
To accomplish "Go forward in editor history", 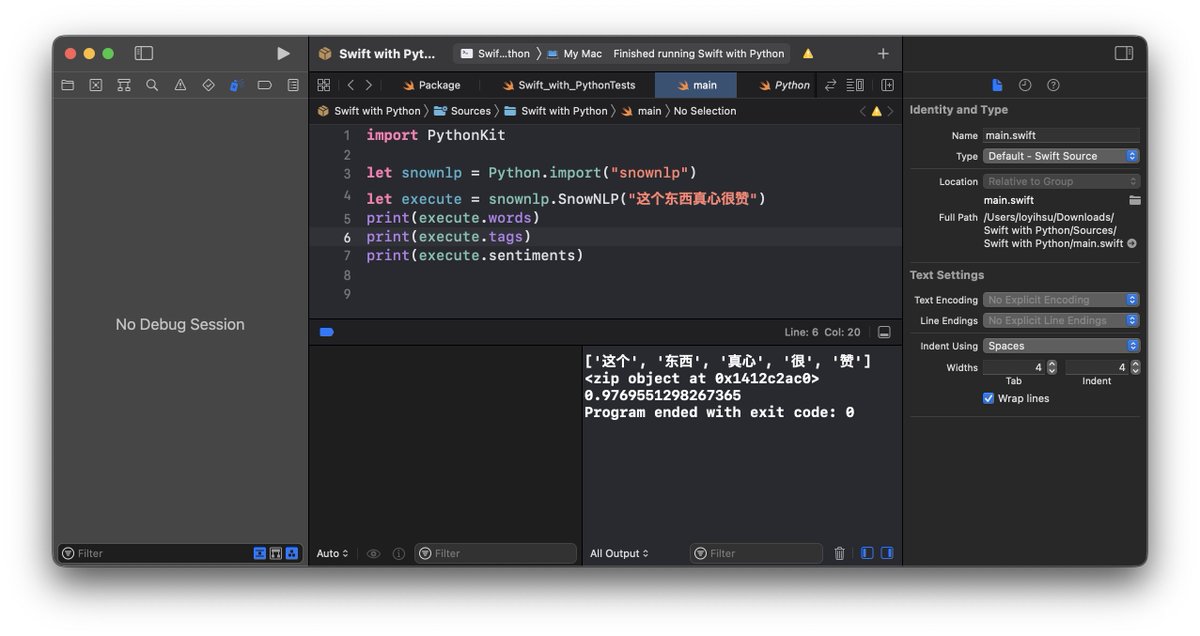I will (x=368, y=85).
